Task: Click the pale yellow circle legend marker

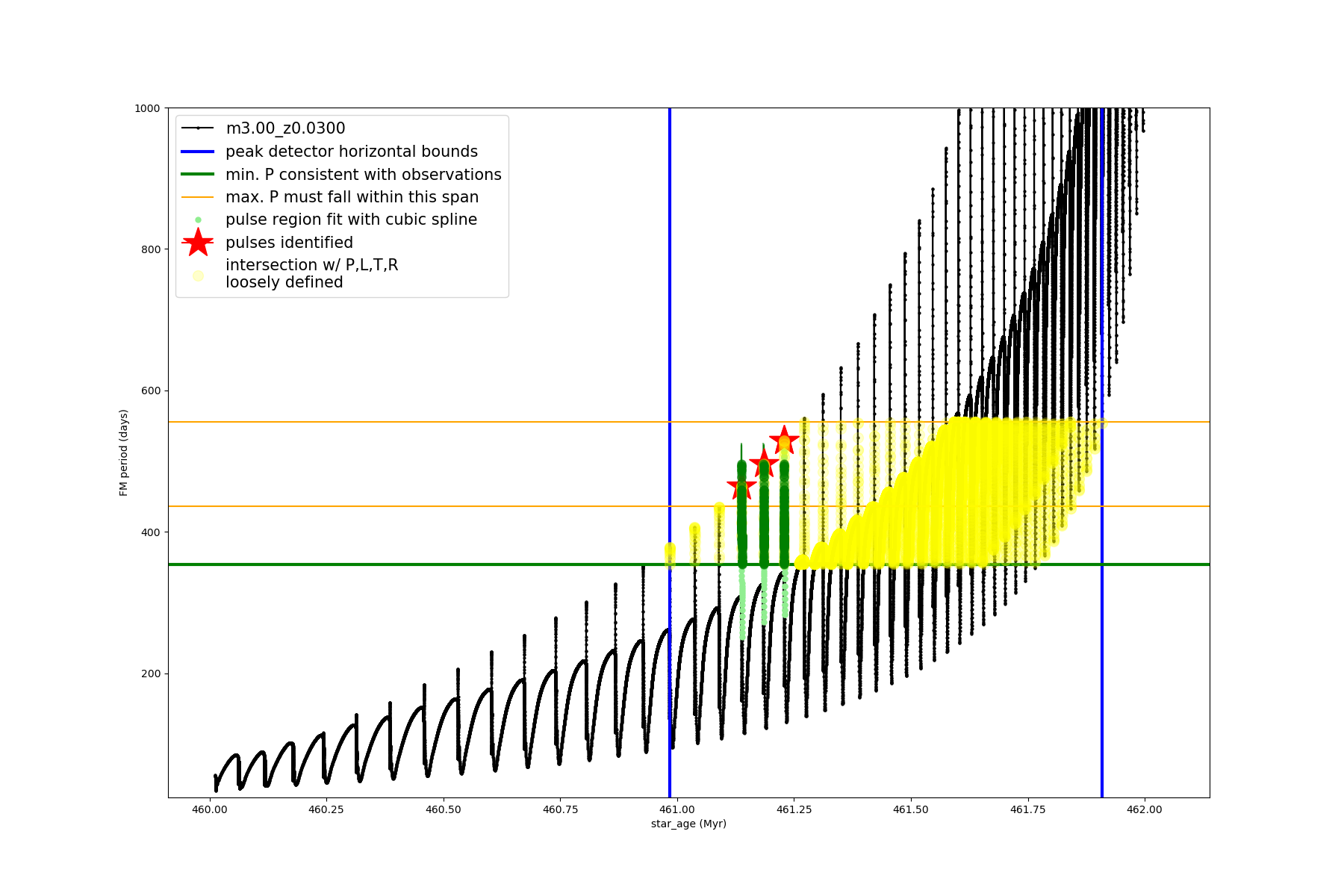Action: tap(198, 276)
